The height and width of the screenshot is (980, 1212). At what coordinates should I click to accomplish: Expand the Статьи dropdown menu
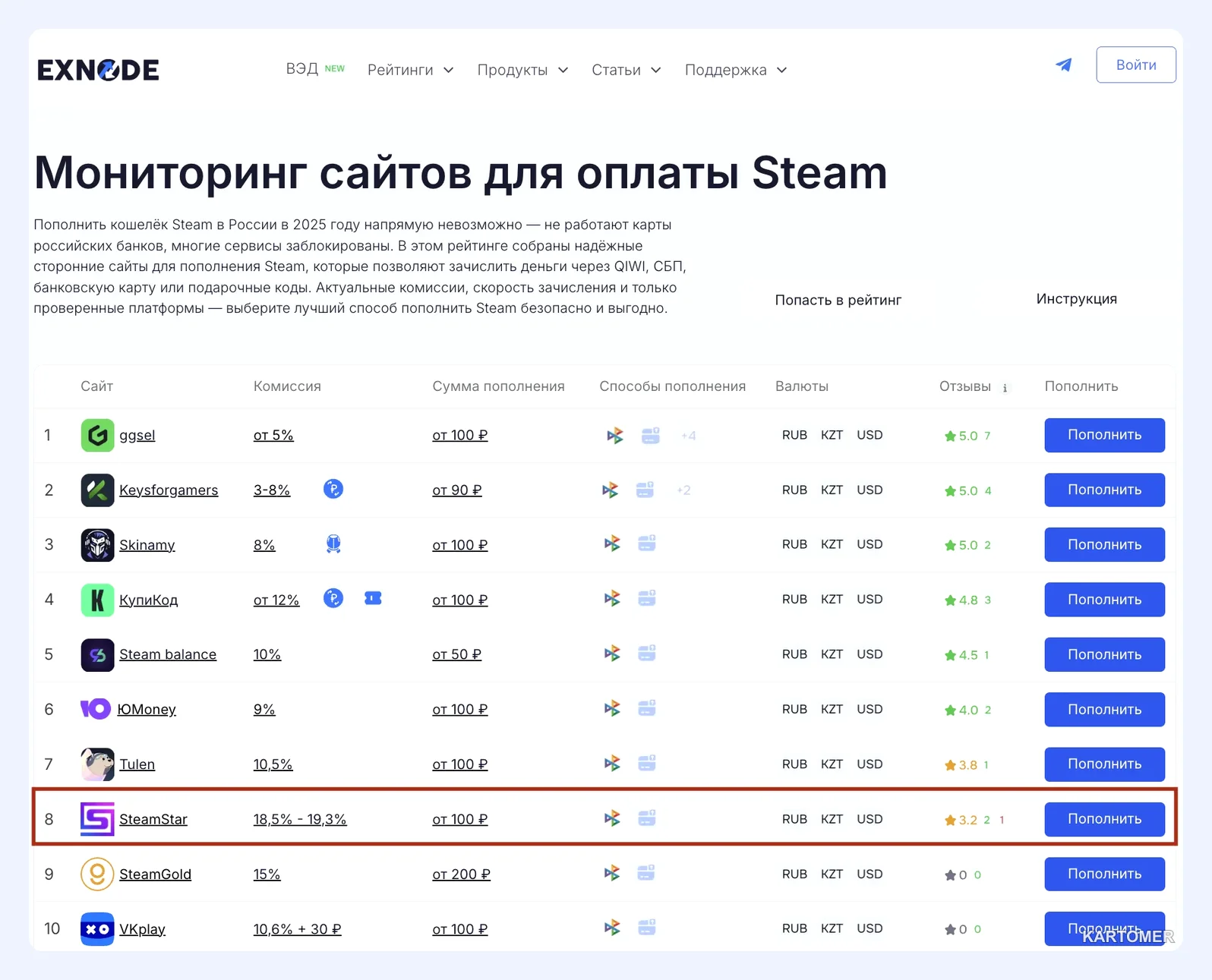627,70
